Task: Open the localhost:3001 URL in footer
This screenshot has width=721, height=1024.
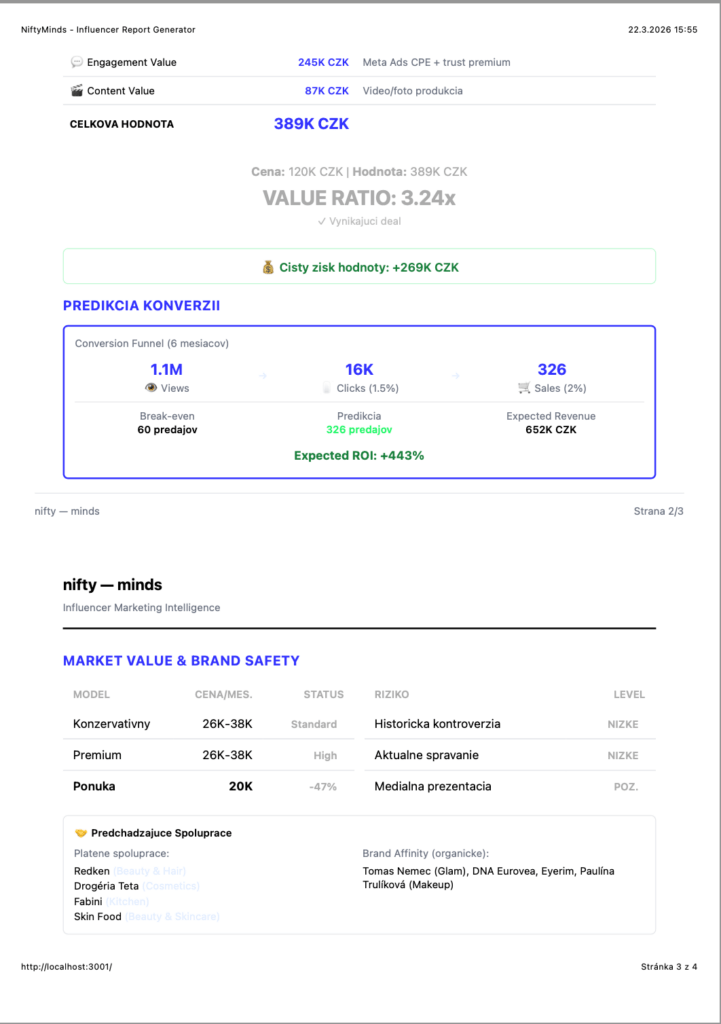Action: point(67,967)
